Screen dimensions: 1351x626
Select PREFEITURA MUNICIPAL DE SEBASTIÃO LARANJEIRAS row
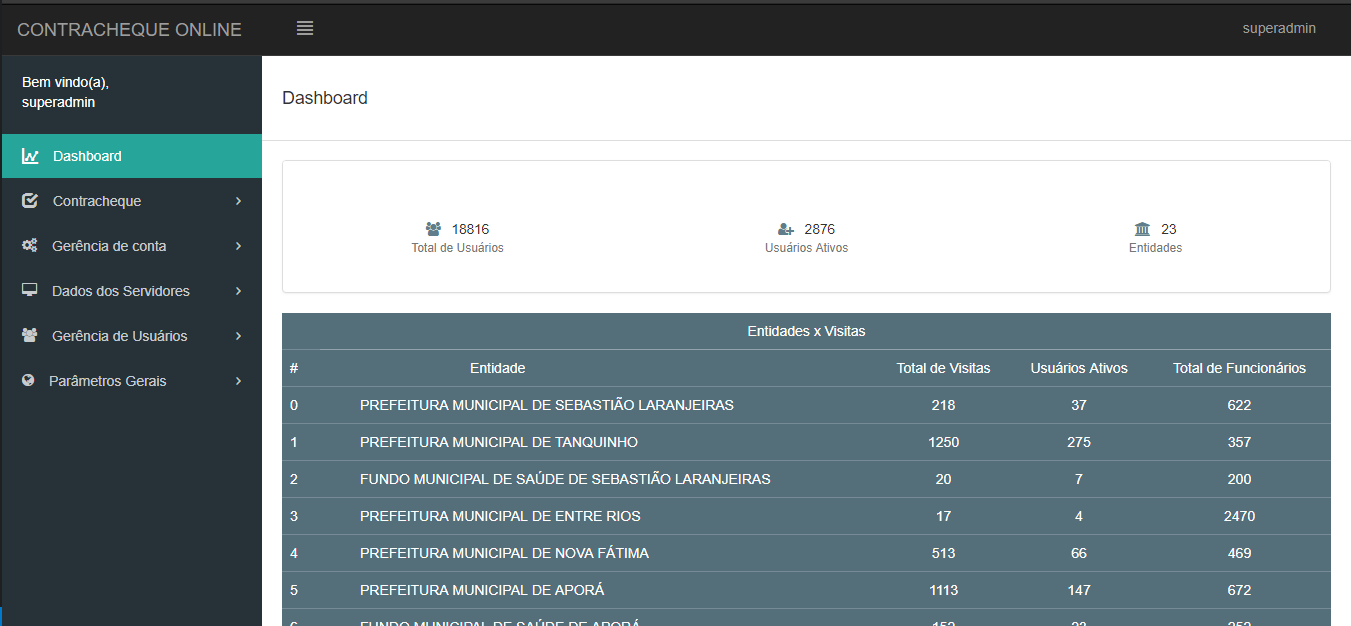click(806, 405)
